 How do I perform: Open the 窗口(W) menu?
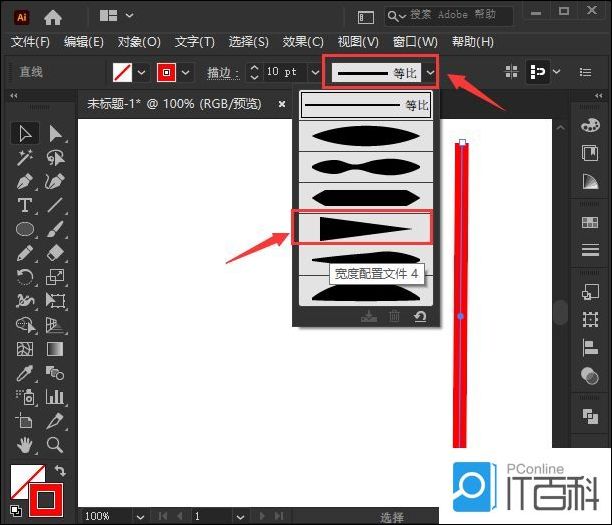point(415,41)
